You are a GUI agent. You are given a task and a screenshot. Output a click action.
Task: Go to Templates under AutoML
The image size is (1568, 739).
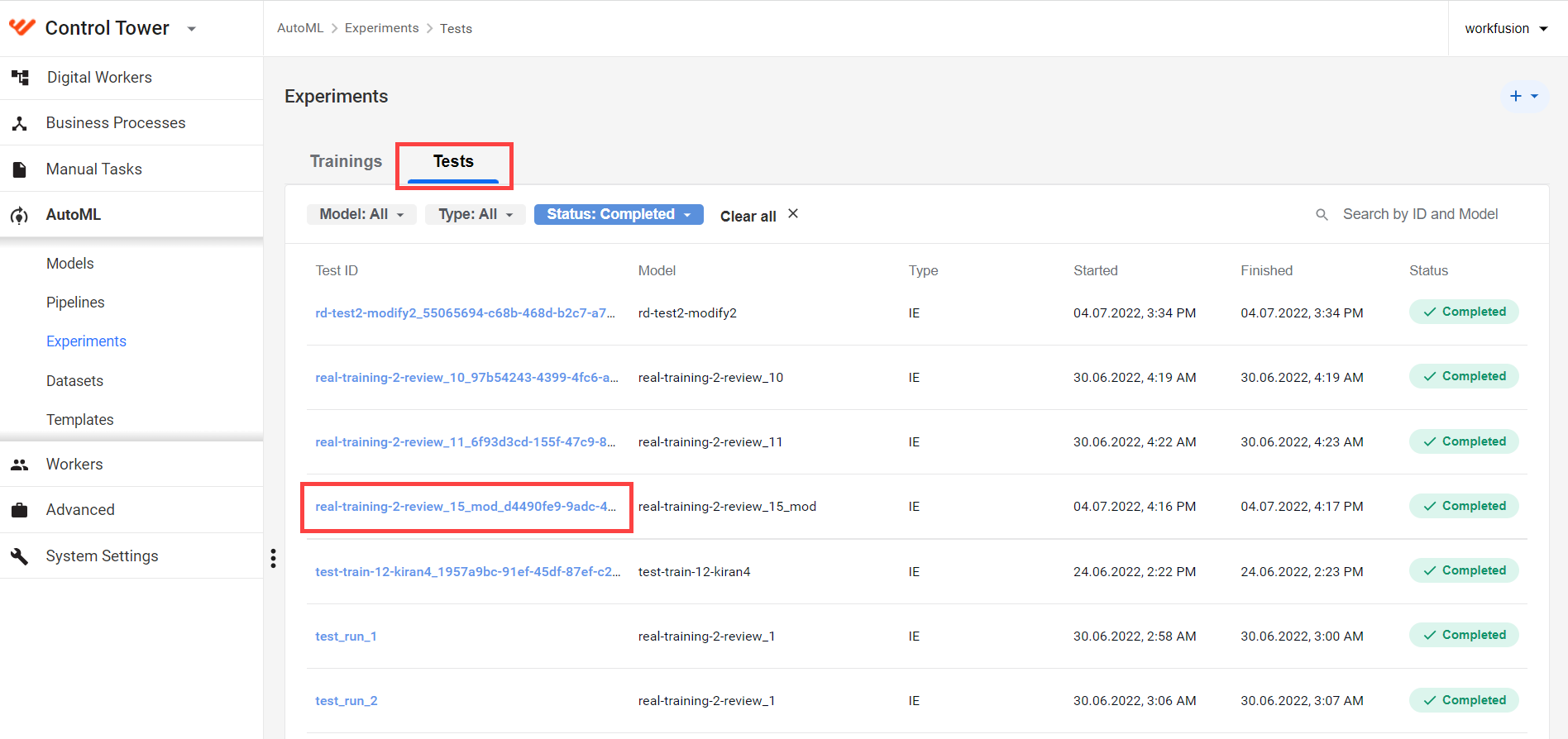click(x=80, y=420)
